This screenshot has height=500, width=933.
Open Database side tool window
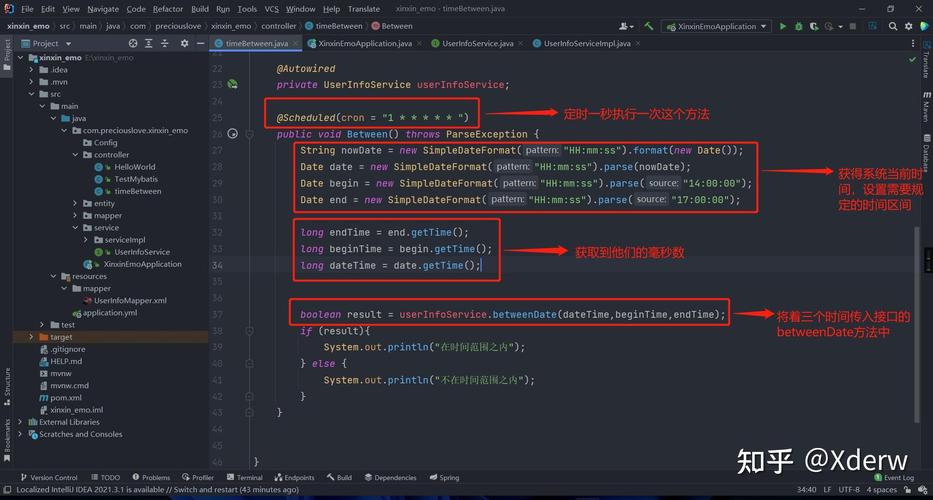[x=926, y=152]
